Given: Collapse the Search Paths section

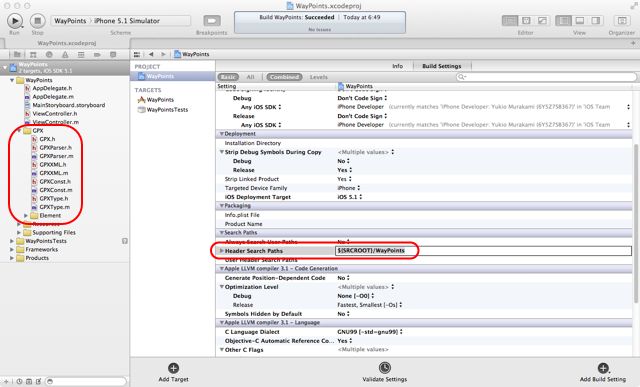Looking at the screenshot, I should 222,233.
